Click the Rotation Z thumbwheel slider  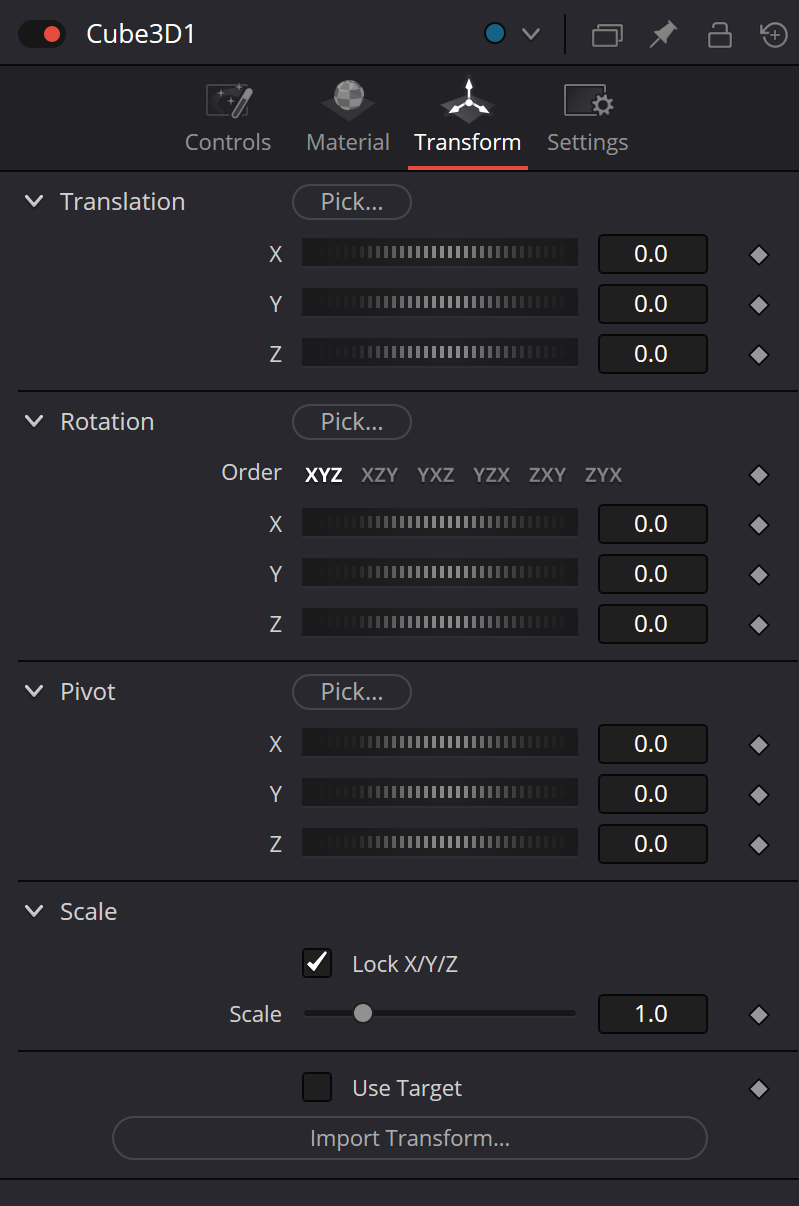pos(440,623)
